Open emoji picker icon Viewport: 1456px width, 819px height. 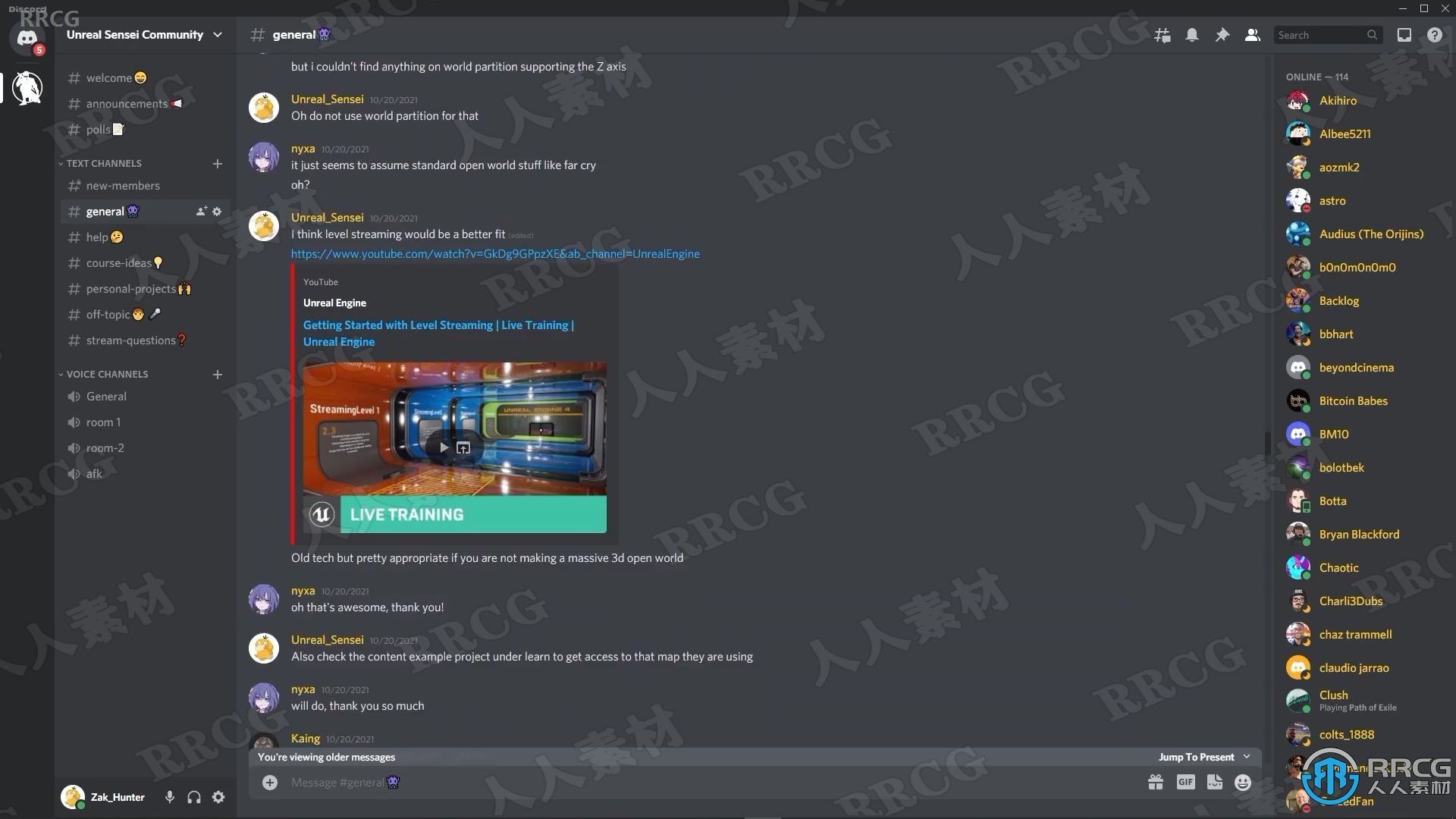point(1243,783)
